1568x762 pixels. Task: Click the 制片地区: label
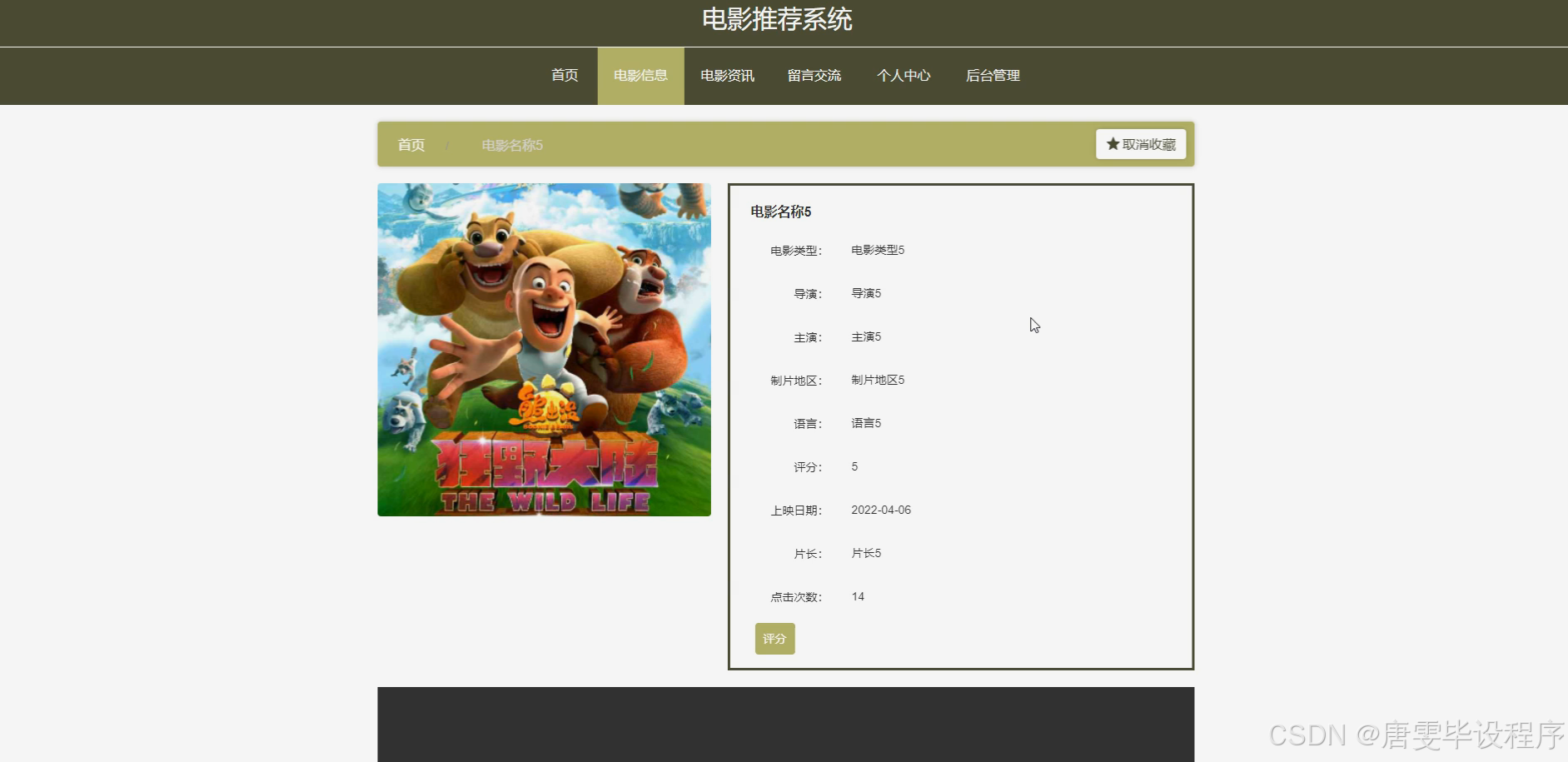[796, 381]
